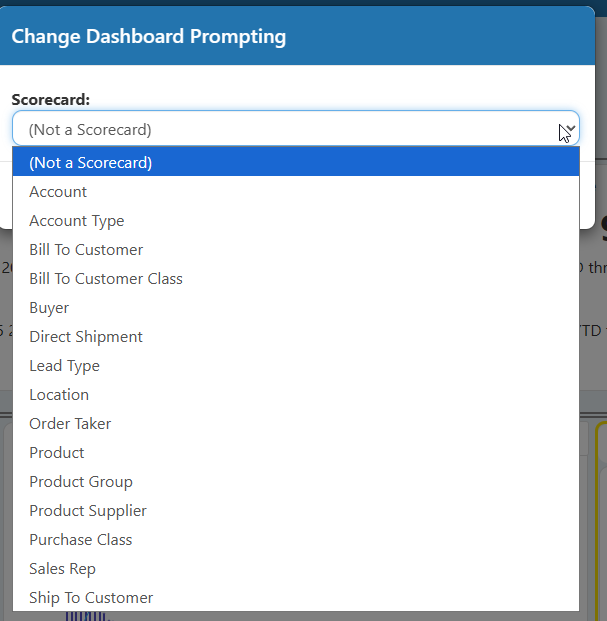Select the Order Taker option

296,423
